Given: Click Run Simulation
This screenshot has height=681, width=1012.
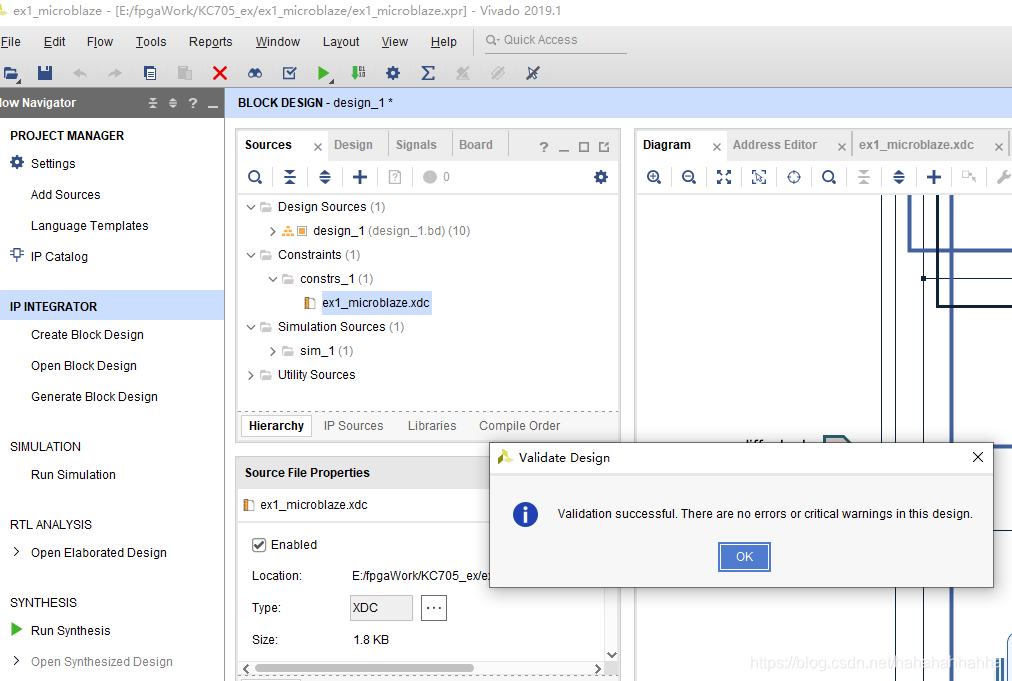Looking at the screenshot, I should [73, 475].
